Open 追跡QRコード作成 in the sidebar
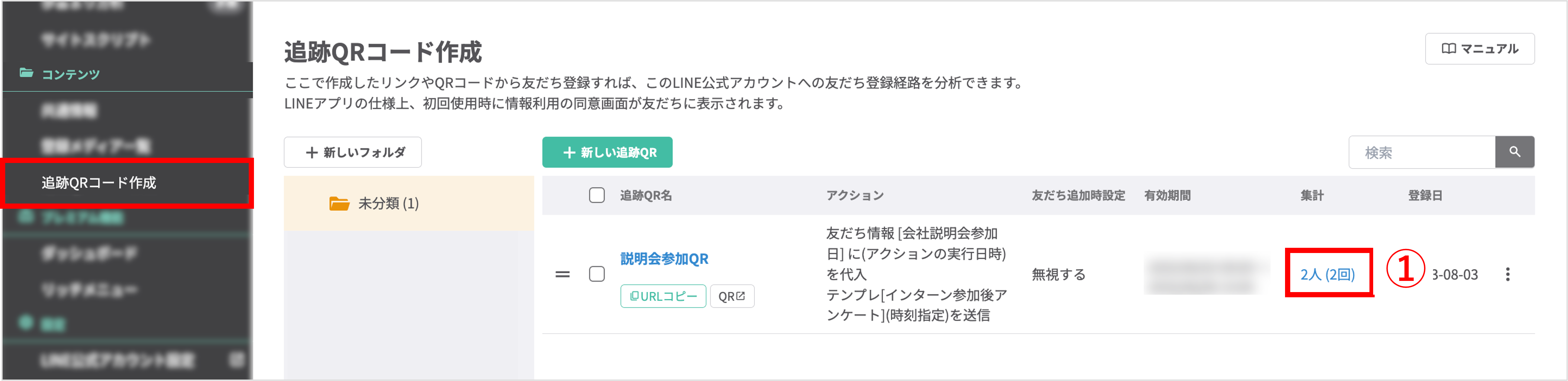The height and width of the screenshot is (381, 1568). 99,183
